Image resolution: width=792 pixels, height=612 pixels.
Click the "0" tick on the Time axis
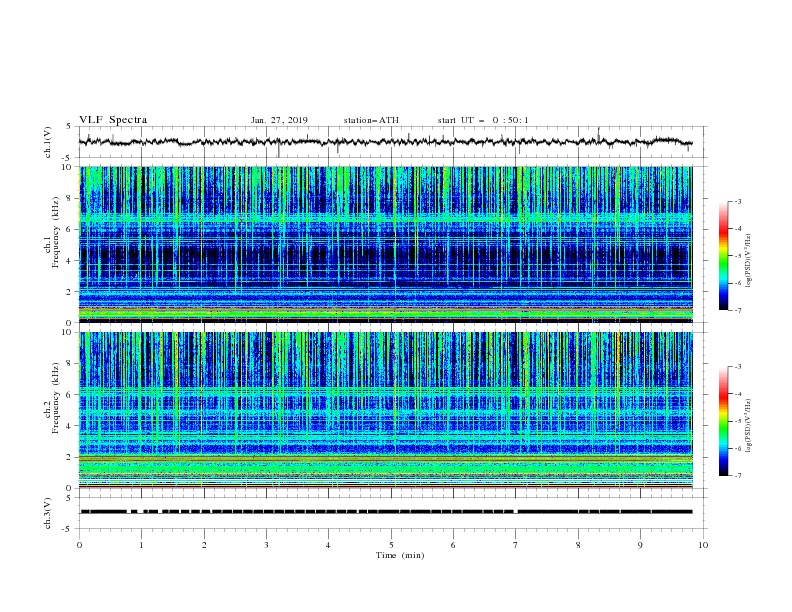pos(79,545)
